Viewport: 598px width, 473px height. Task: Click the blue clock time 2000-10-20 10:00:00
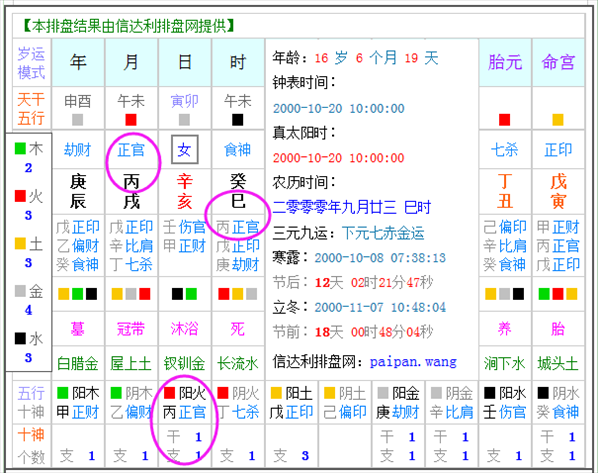pos(339,109)
